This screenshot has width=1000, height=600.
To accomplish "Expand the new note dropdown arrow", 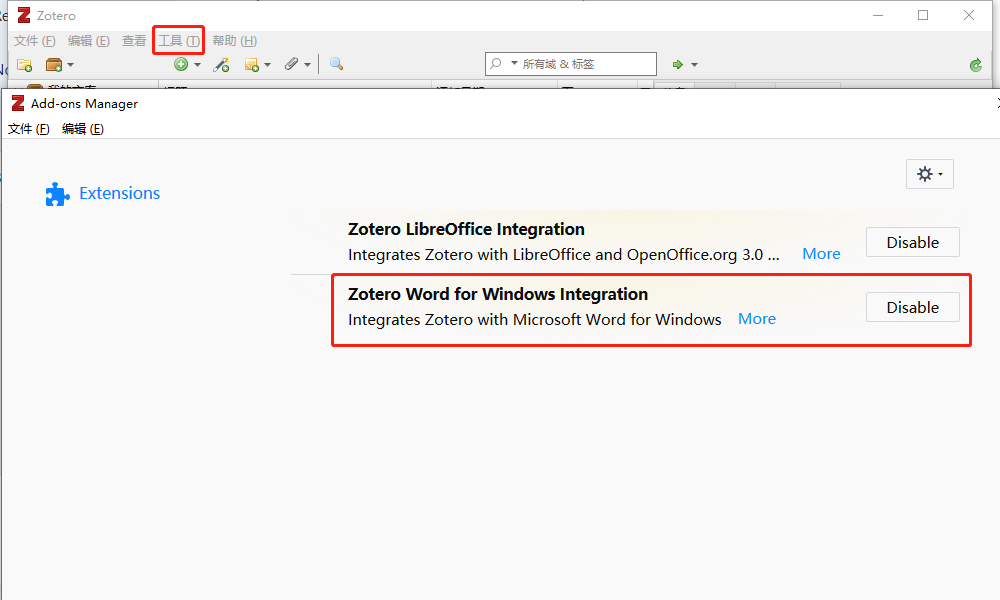I will click(x=267, y=64).
